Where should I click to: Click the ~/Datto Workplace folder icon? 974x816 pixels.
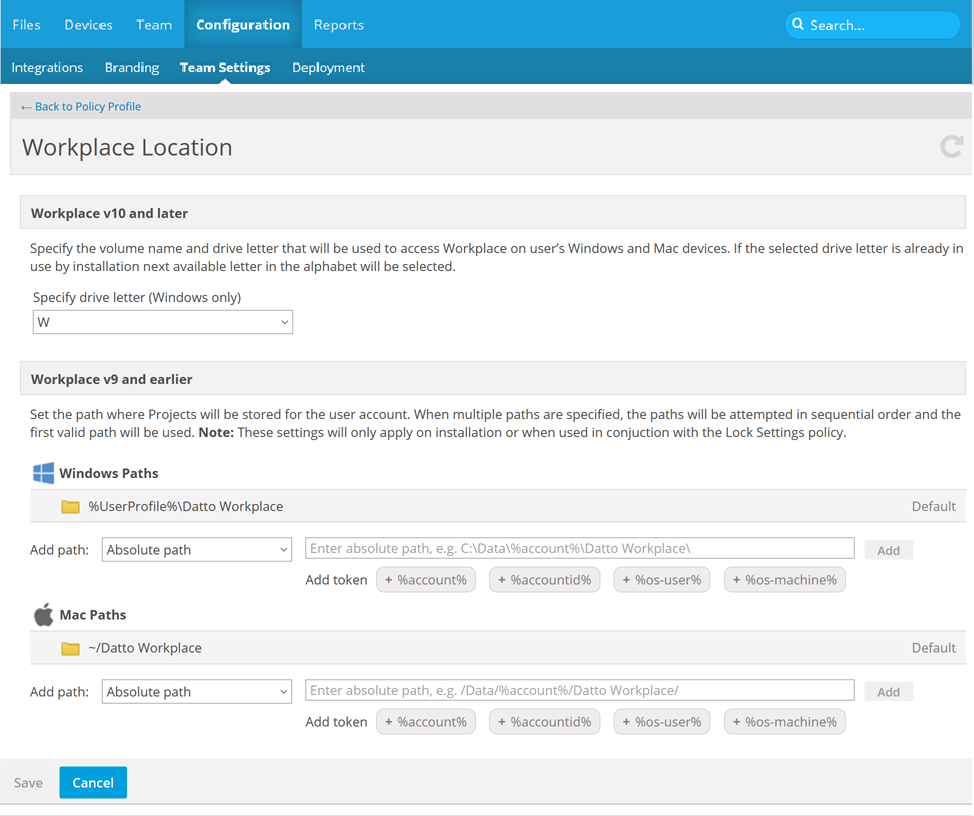[70, 649]
